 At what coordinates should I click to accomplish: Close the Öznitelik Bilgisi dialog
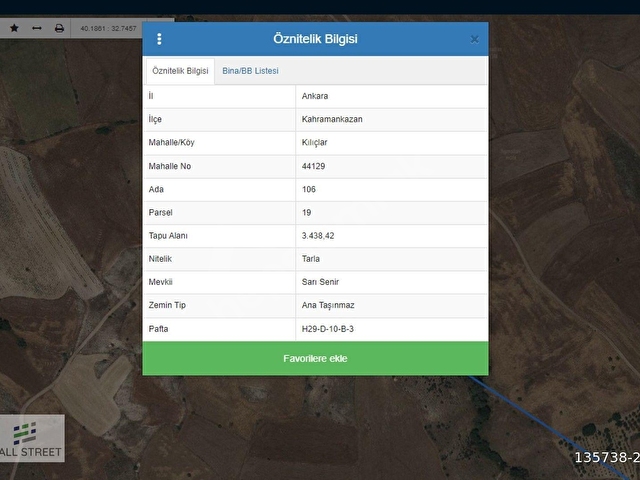(x=474, y=40)
